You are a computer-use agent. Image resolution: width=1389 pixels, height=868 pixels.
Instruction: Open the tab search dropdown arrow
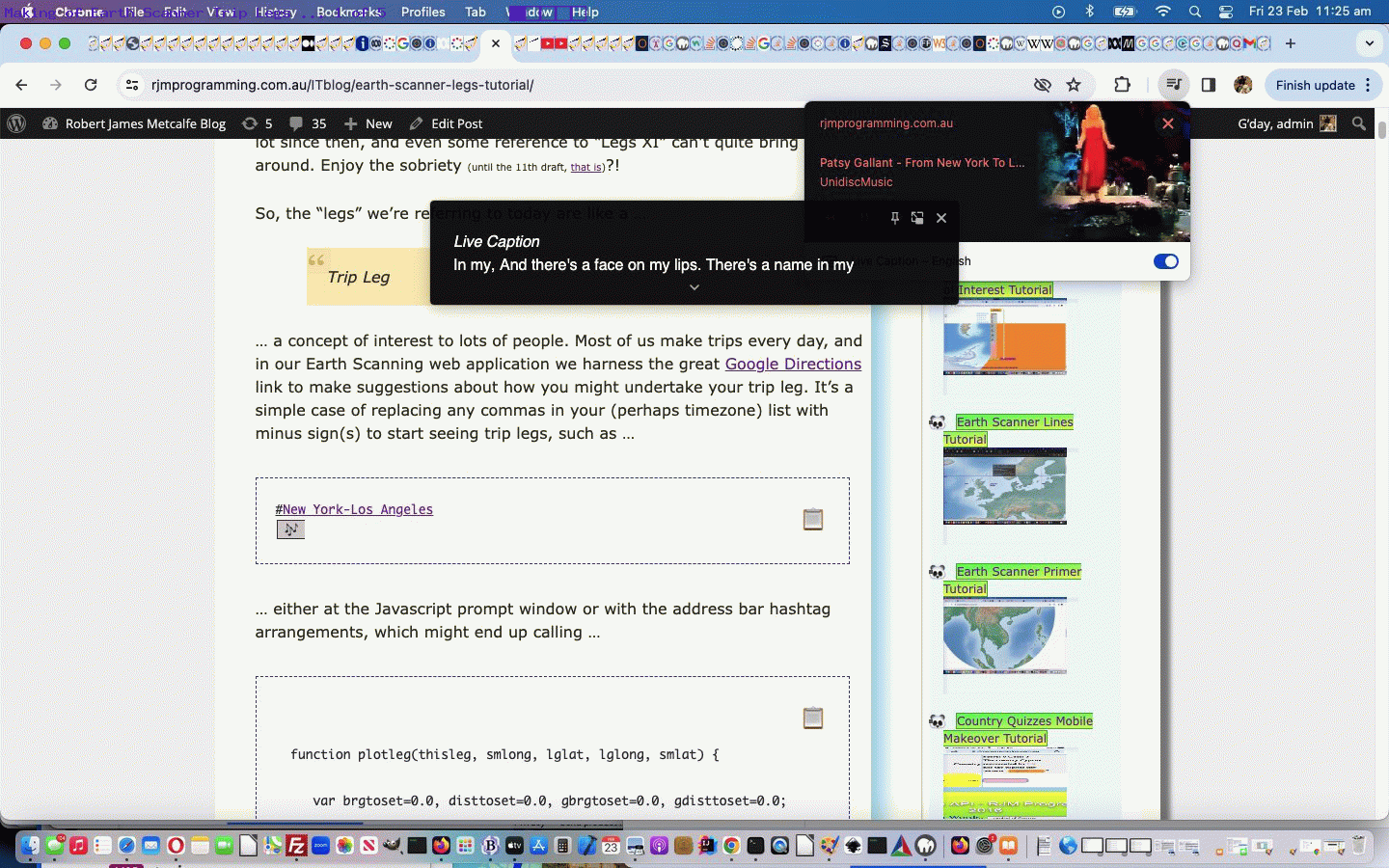coord(1369,43)
